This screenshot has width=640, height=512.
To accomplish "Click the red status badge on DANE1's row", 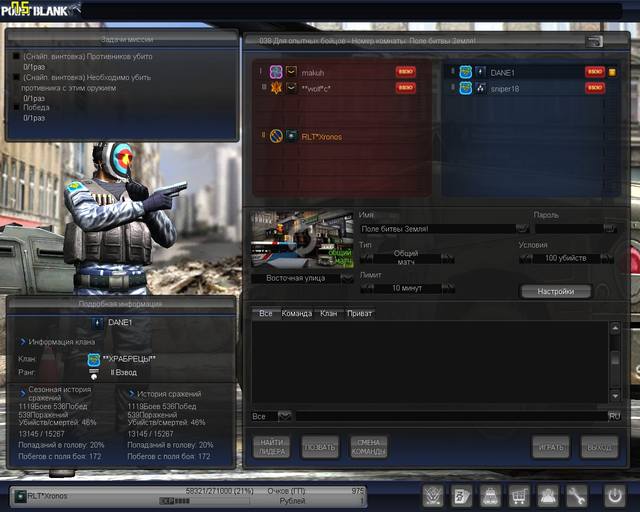I will 595,72.
